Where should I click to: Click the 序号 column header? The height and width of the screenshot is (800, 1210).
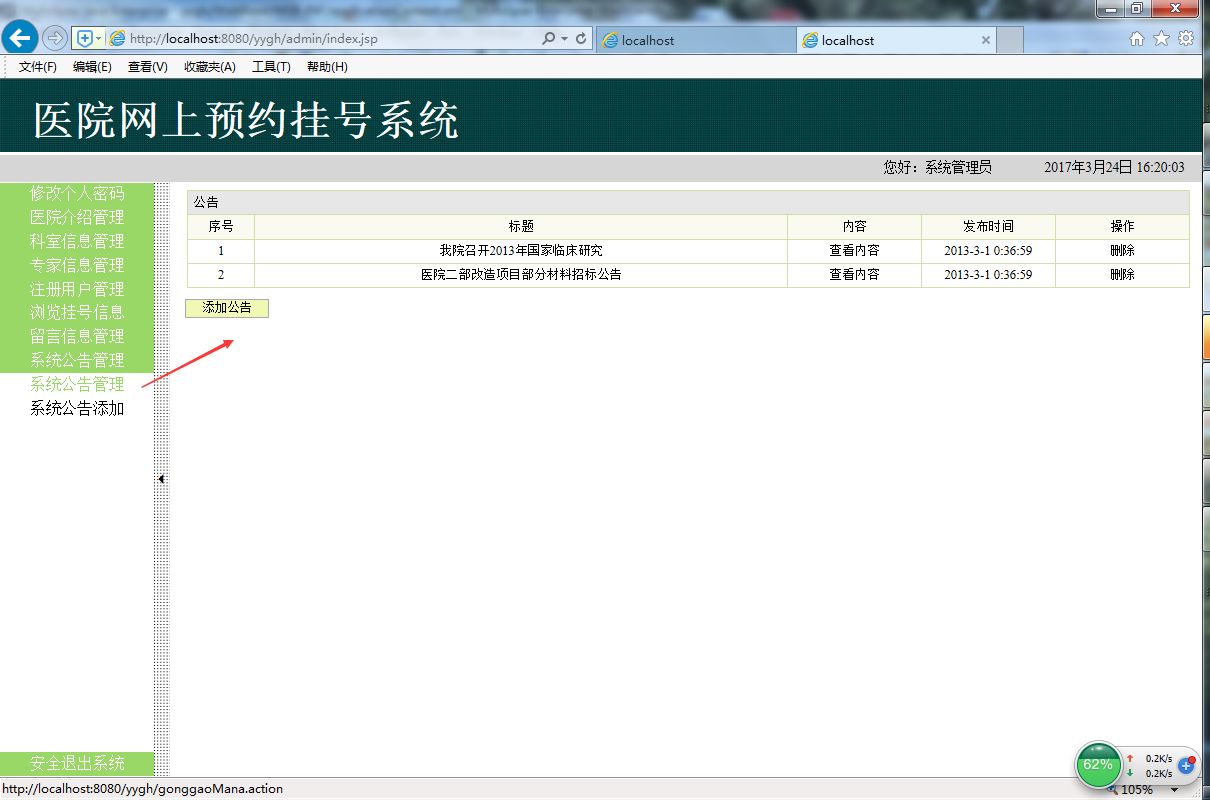[221, 227]
